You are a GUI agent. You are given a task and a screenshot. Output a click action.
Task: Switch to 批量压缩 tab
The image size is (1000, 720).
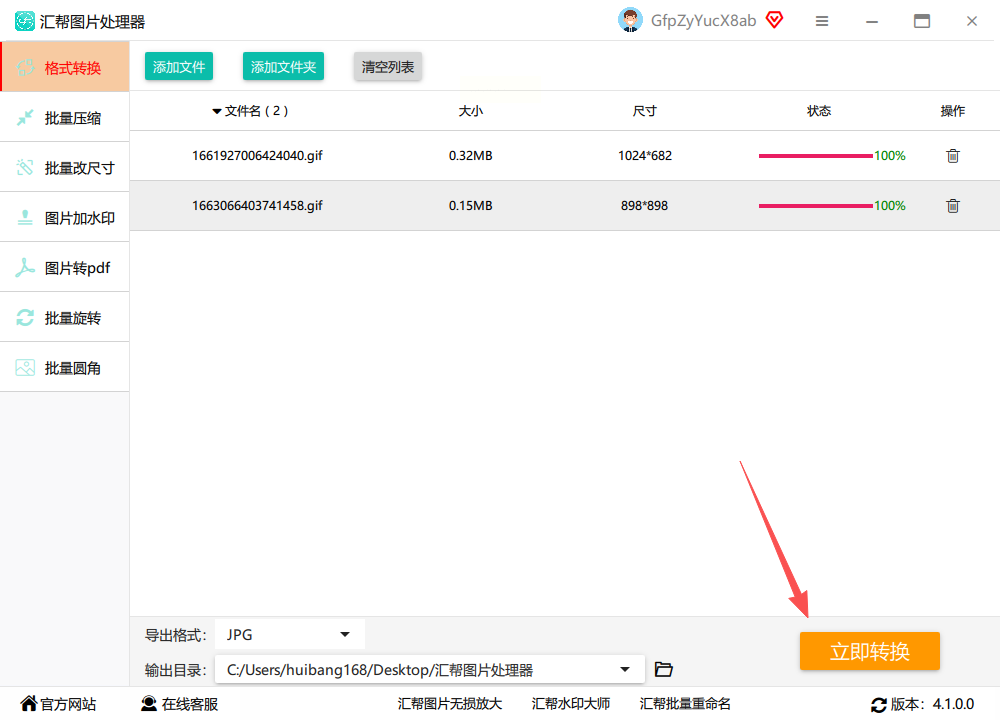(65, 118)
